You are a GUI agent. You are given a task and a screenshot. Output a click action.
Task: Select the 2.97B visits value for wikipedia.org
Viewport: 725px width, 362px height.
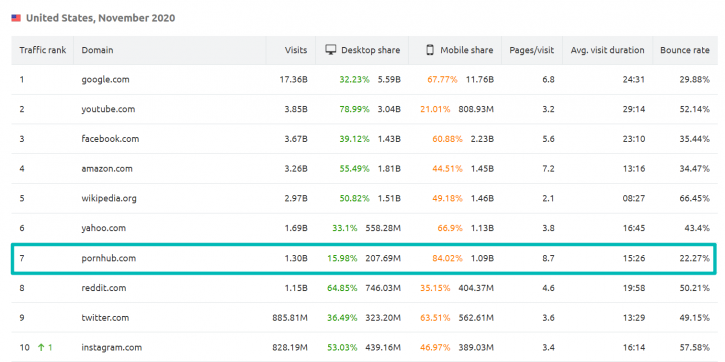(296, 198)
